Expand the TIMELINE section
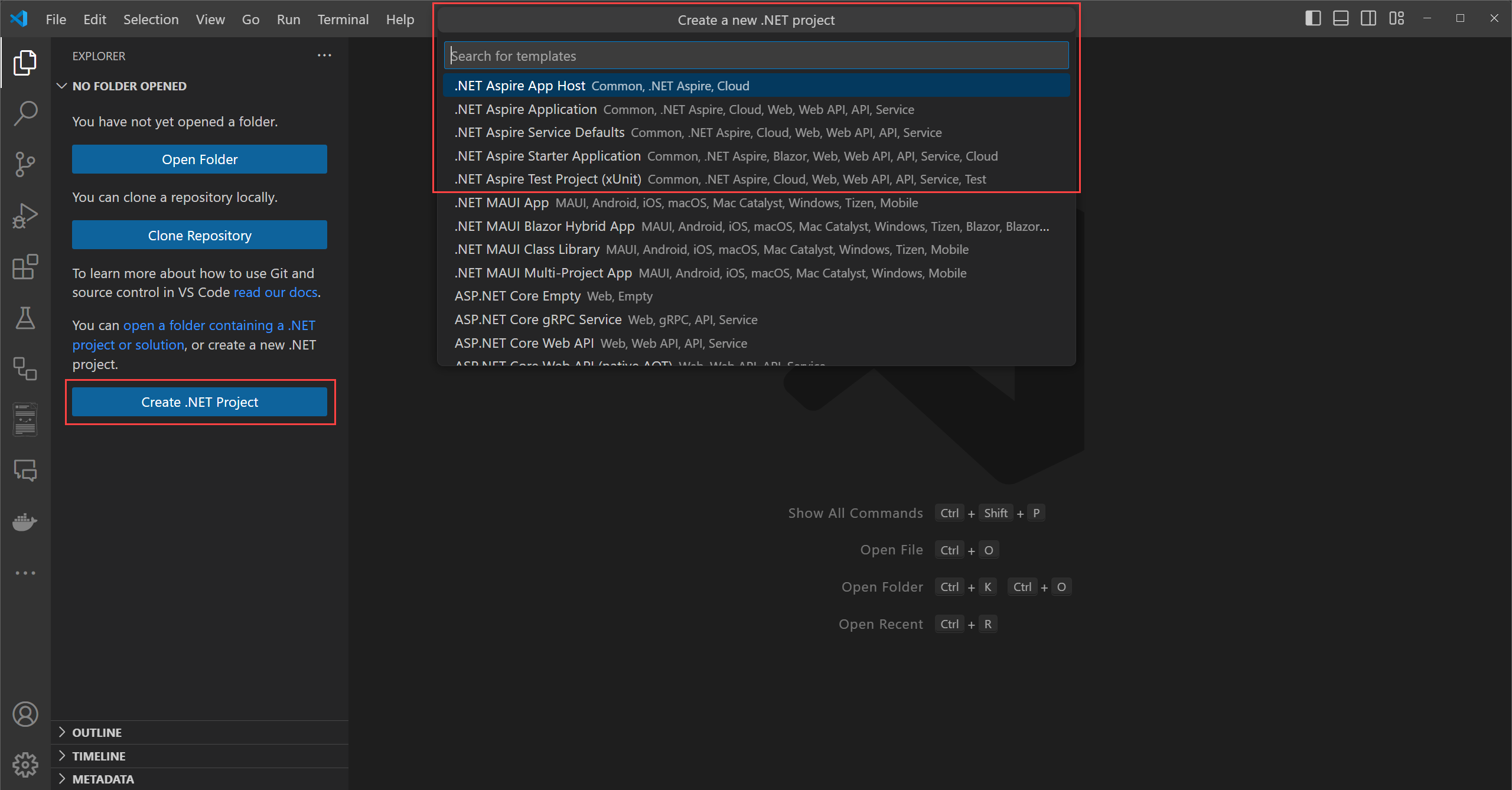This screenshot has height=790, width=1512. [200, 756]
